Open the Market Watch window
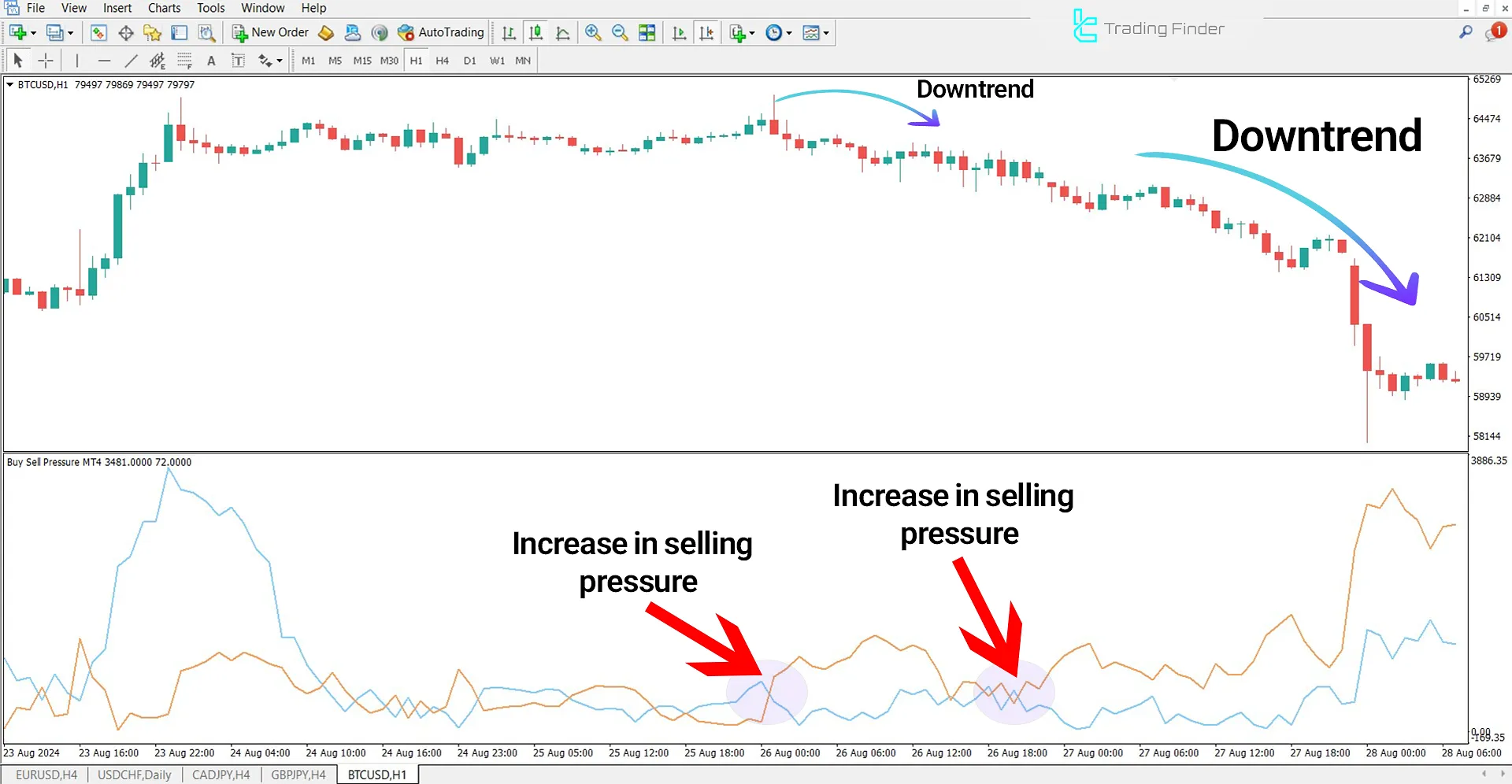1512x784 pixels. point(99,32)
